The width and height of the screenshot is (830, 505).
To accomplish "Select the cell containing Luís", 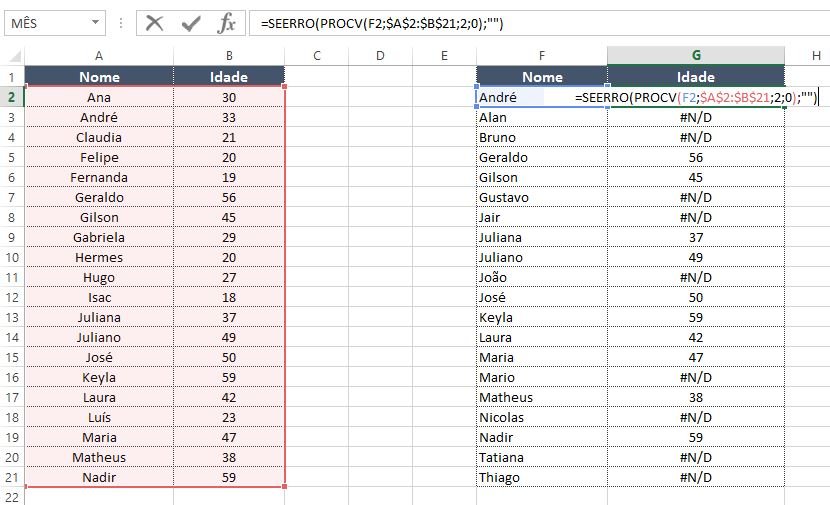I will click(x=99, y=417).
